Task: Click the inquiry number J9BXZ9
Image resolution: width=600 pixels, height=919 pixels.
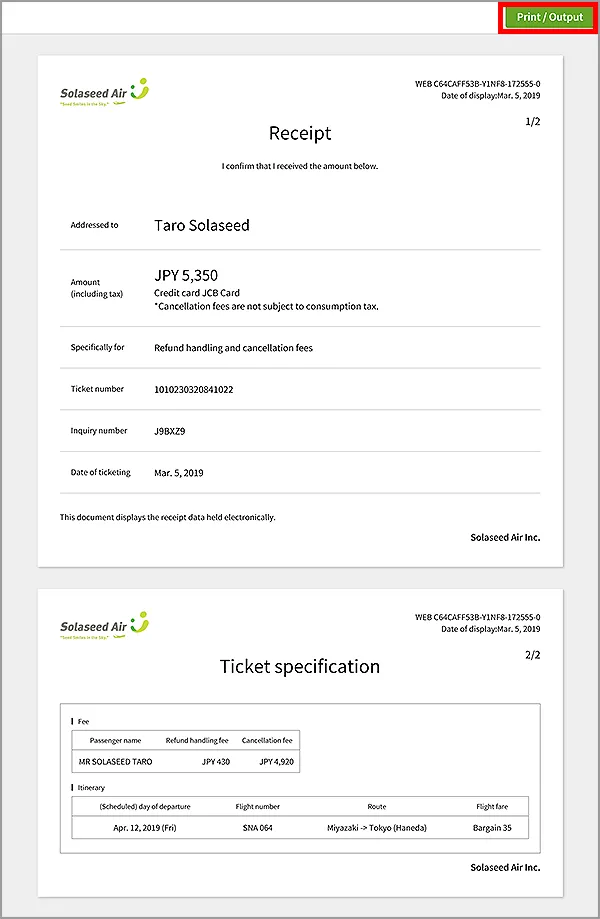Action: (170, 431)
